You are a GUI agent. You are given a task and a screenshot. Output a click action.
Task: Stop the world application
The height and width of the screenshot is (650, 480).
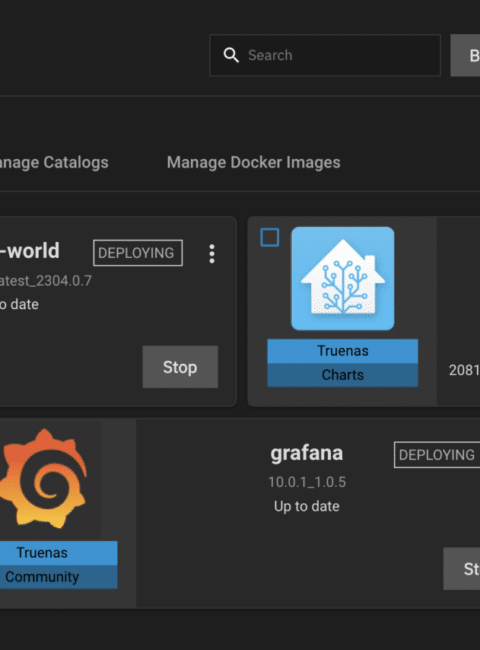pos(180,367)
